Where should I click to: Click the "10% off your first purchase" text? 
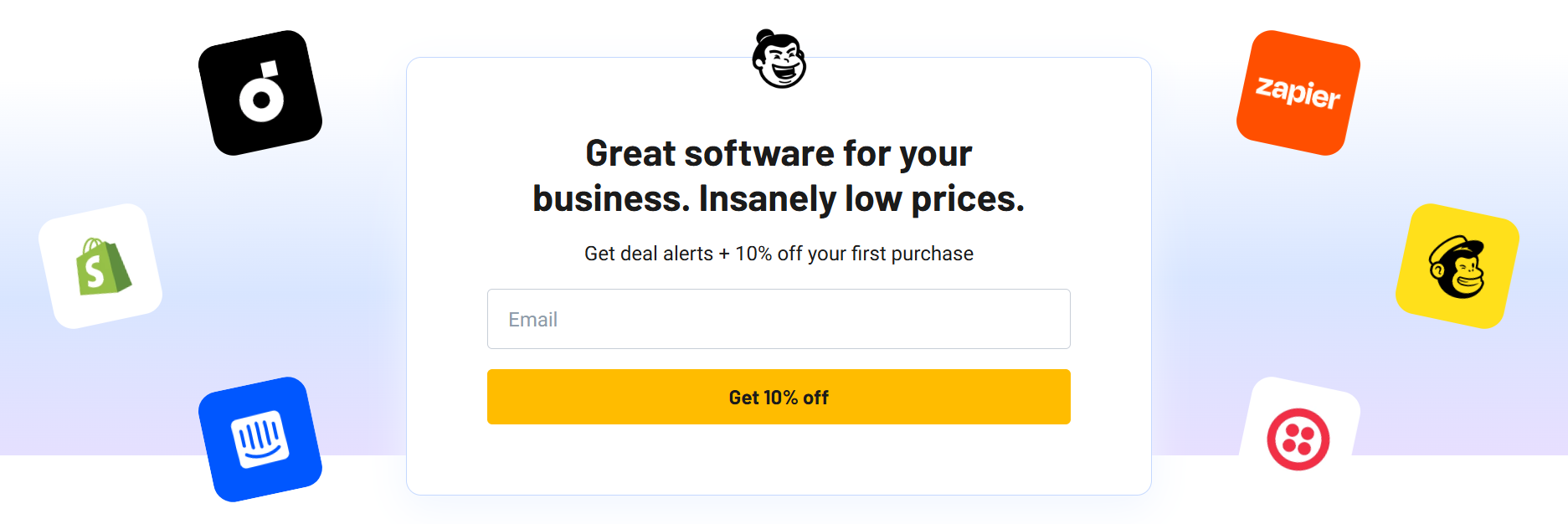click(854, 254)
